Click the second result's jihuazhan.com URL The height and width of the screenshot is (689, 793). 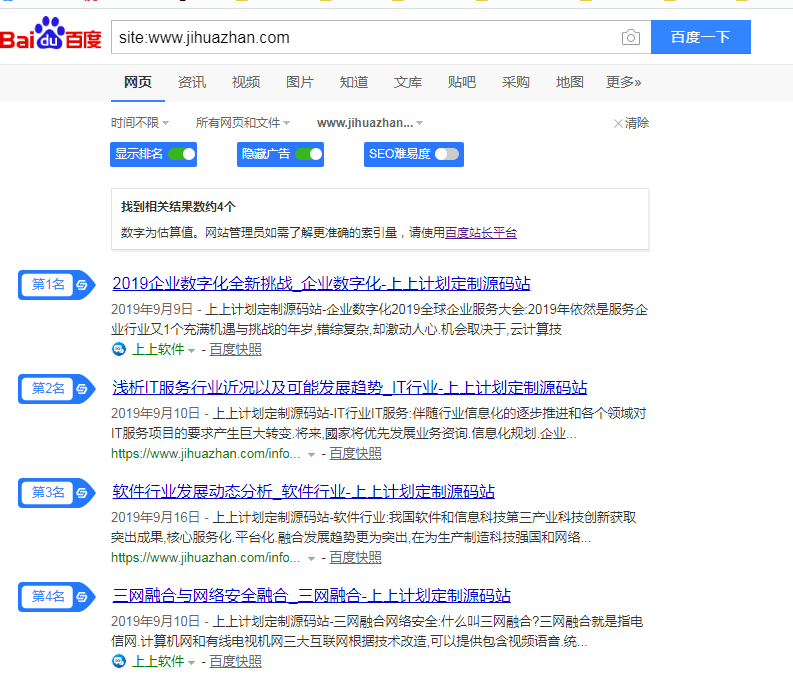[205, 454]
